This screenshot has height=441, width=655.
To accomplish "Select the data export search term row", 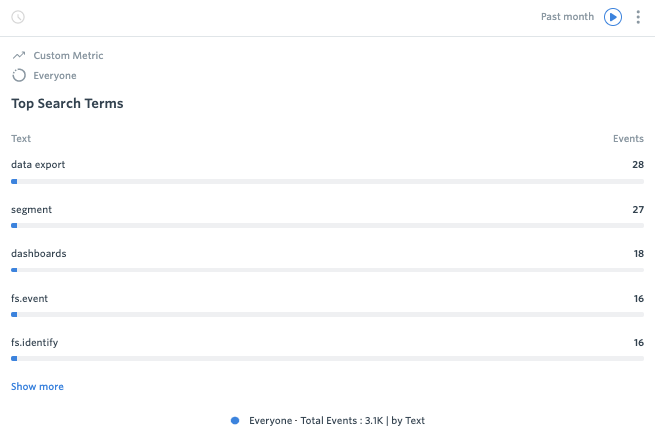I will click(x=328, y=171).
